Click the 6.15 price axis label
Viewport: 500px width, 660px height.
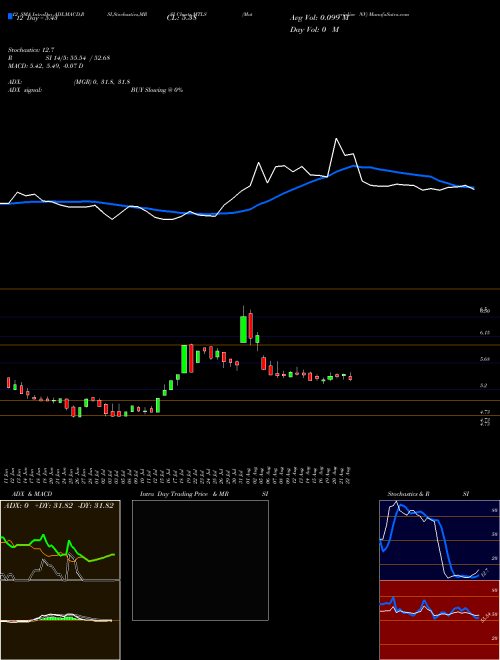coord(484,333)
